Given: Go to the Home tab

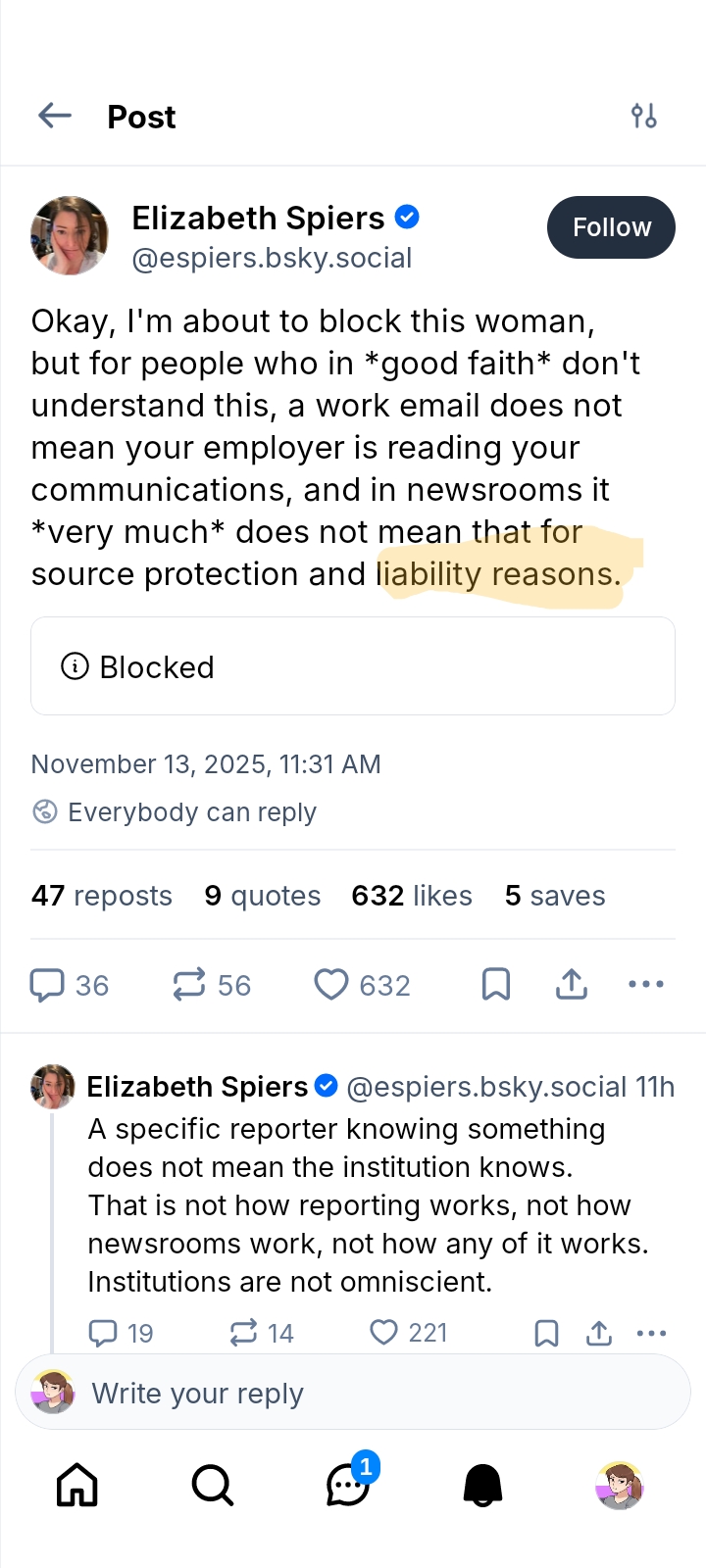Looking at the screenshot, I should click(77, 1486).
